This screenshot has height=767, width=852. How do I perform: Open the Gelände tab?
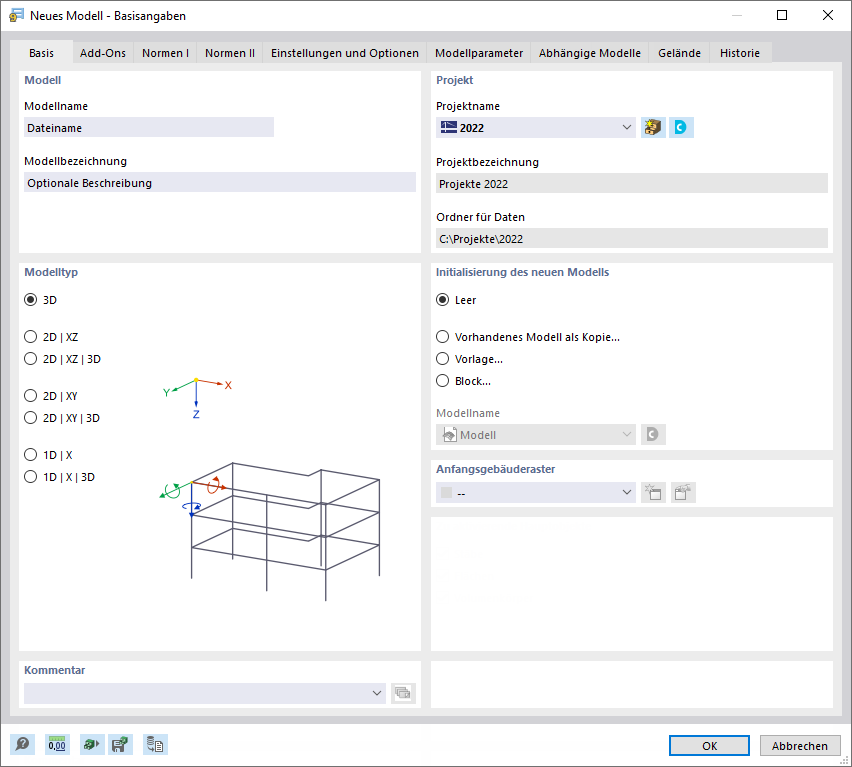679,53
